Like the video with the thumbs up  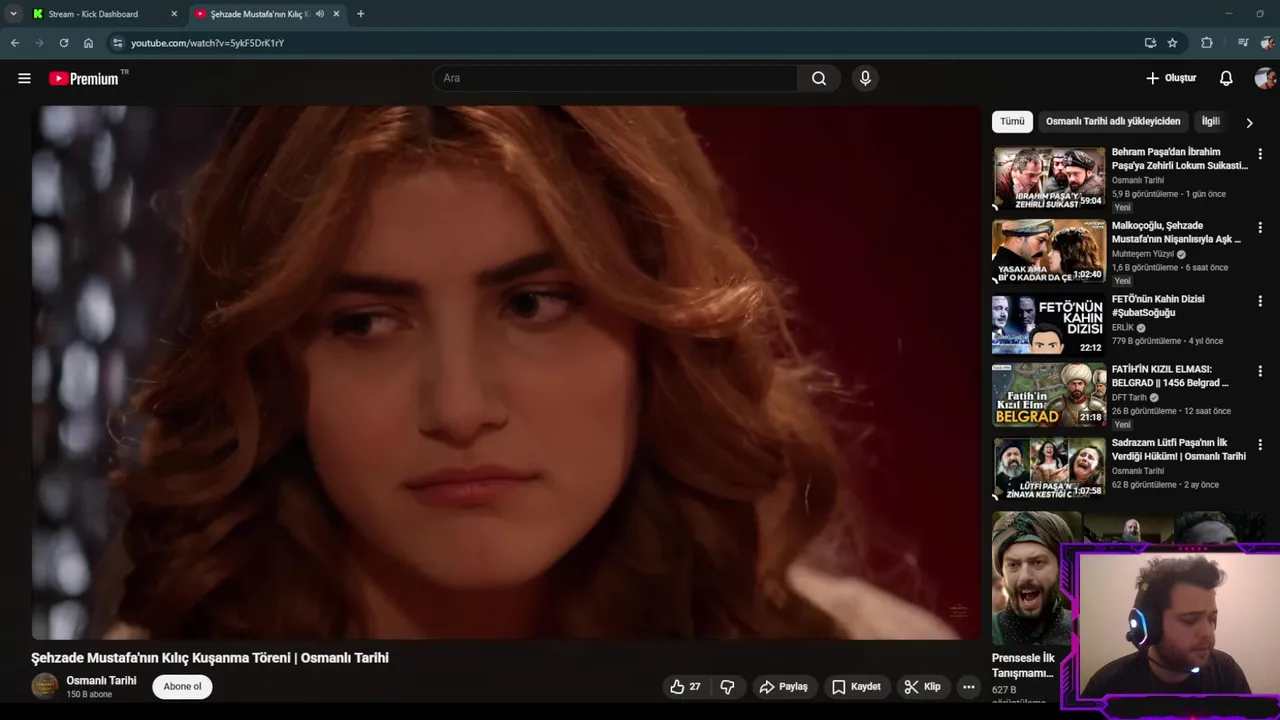[685, 687]
